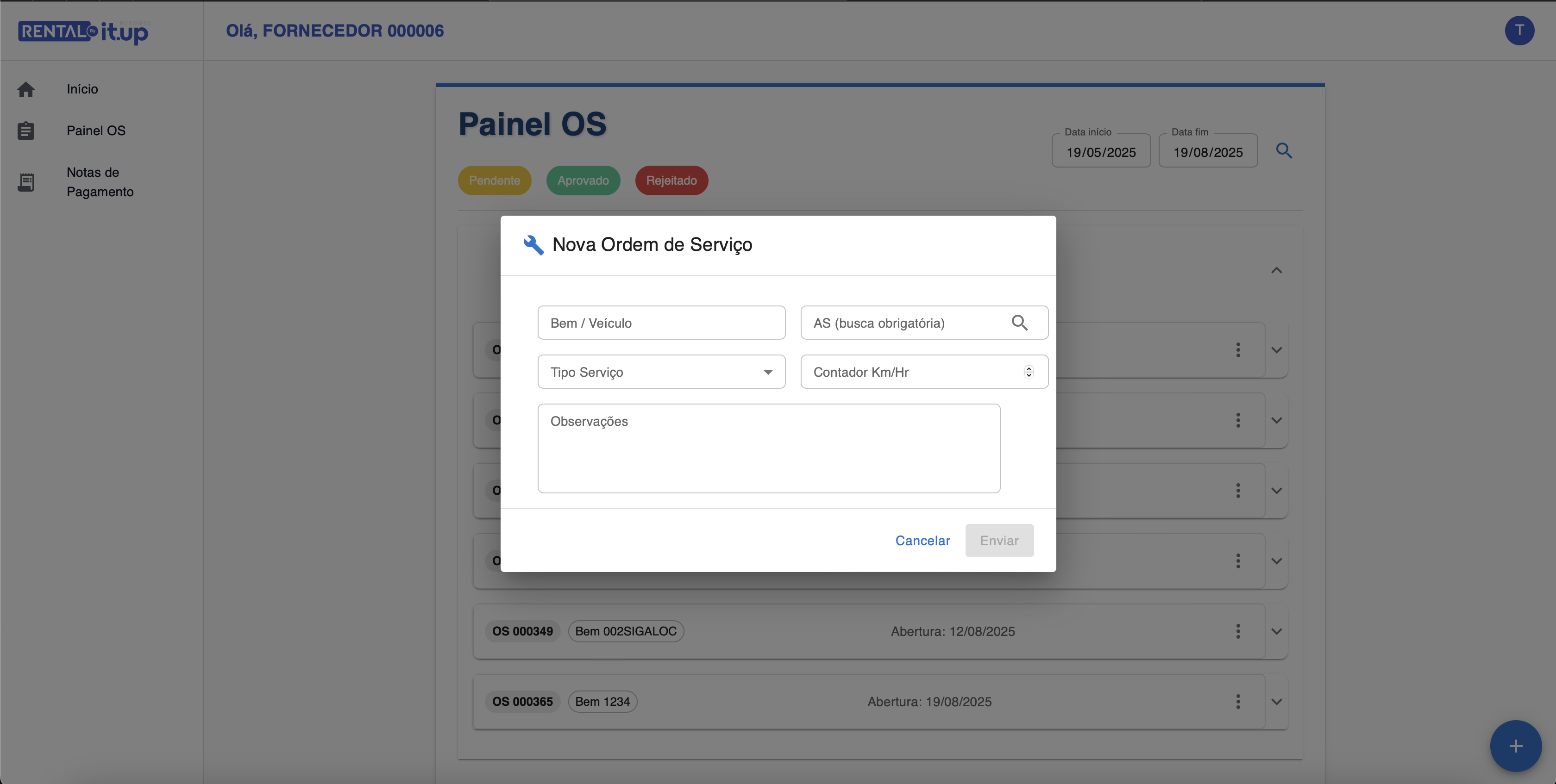Open Notas de Pagamento menu item
The height and width of the screenshot is (784, 1556).
pyautogui.click(x=100, y=182)
